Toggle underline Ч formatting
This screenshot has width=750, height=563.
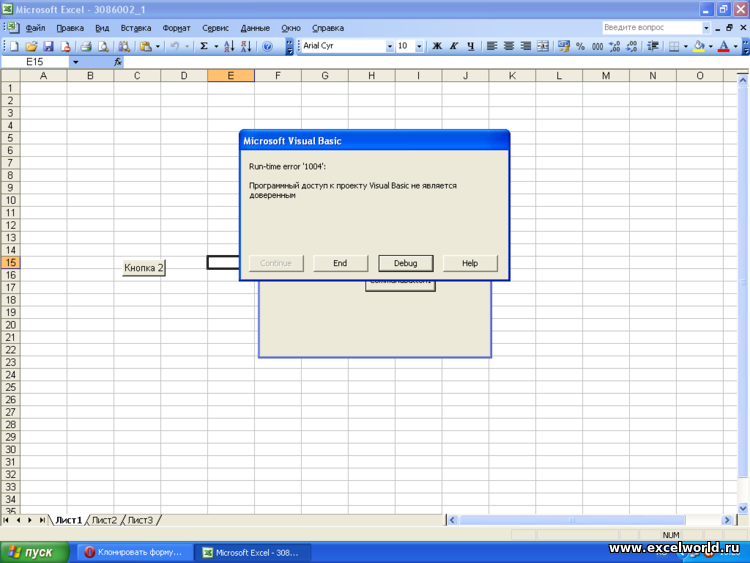[x=471, y=46]
